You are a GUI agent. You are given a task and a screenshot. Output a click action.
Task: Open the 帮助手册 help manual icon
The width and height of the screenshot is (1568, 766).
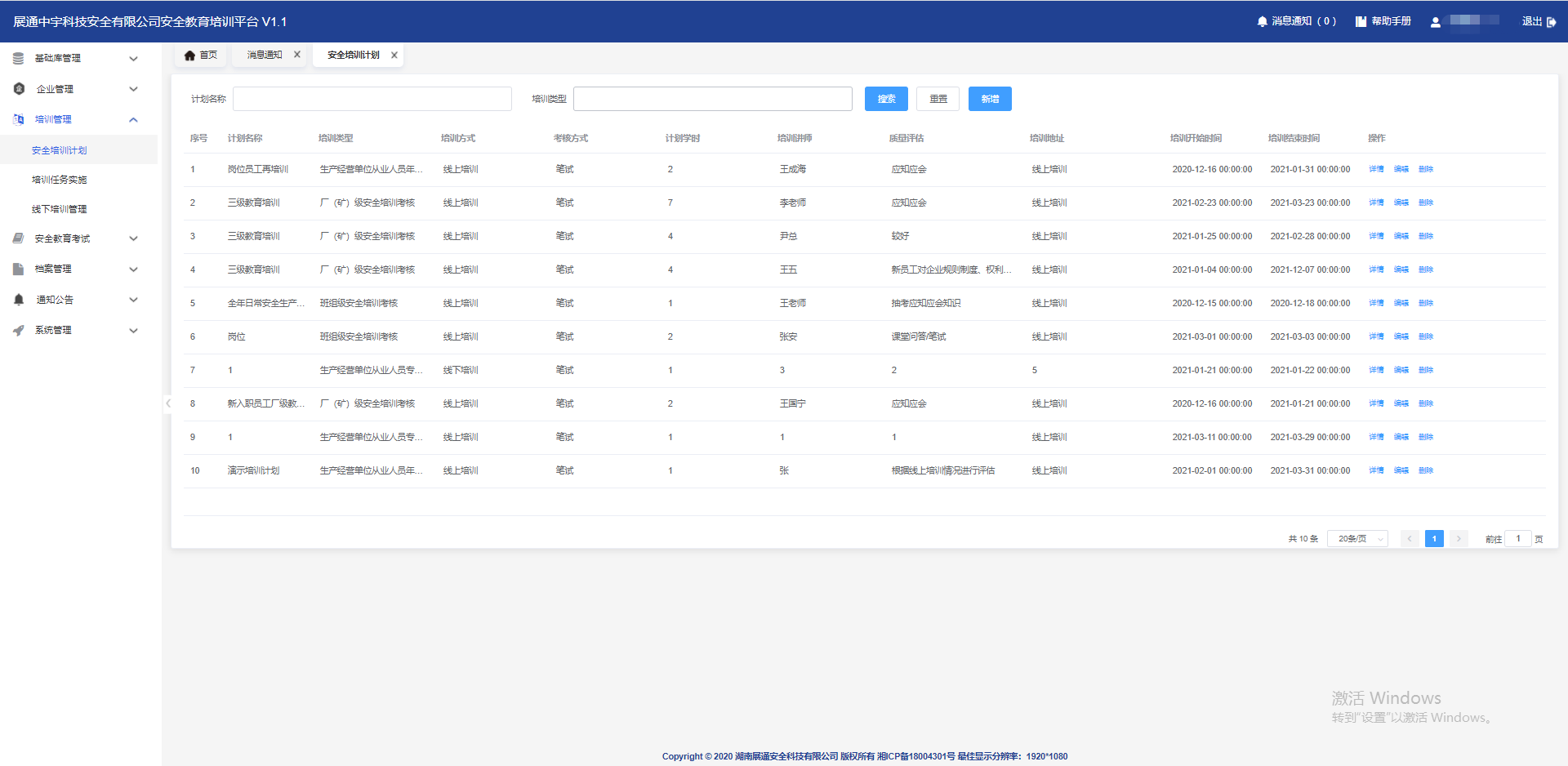pos(1361,21)
